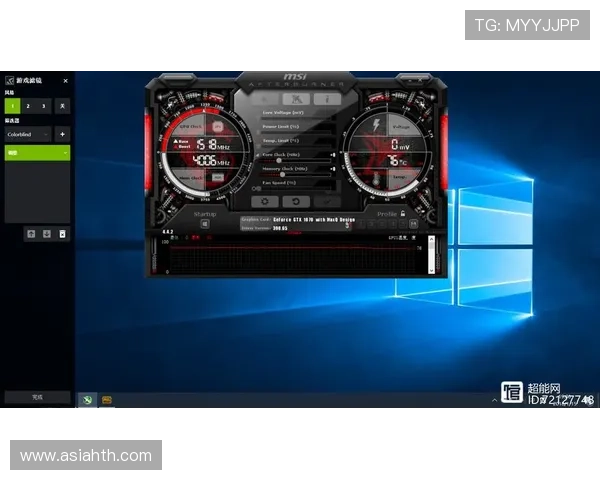Click the driver version 398.65 text
The width and height of the screenshot is (600, 480).
[x=280, y=228]
